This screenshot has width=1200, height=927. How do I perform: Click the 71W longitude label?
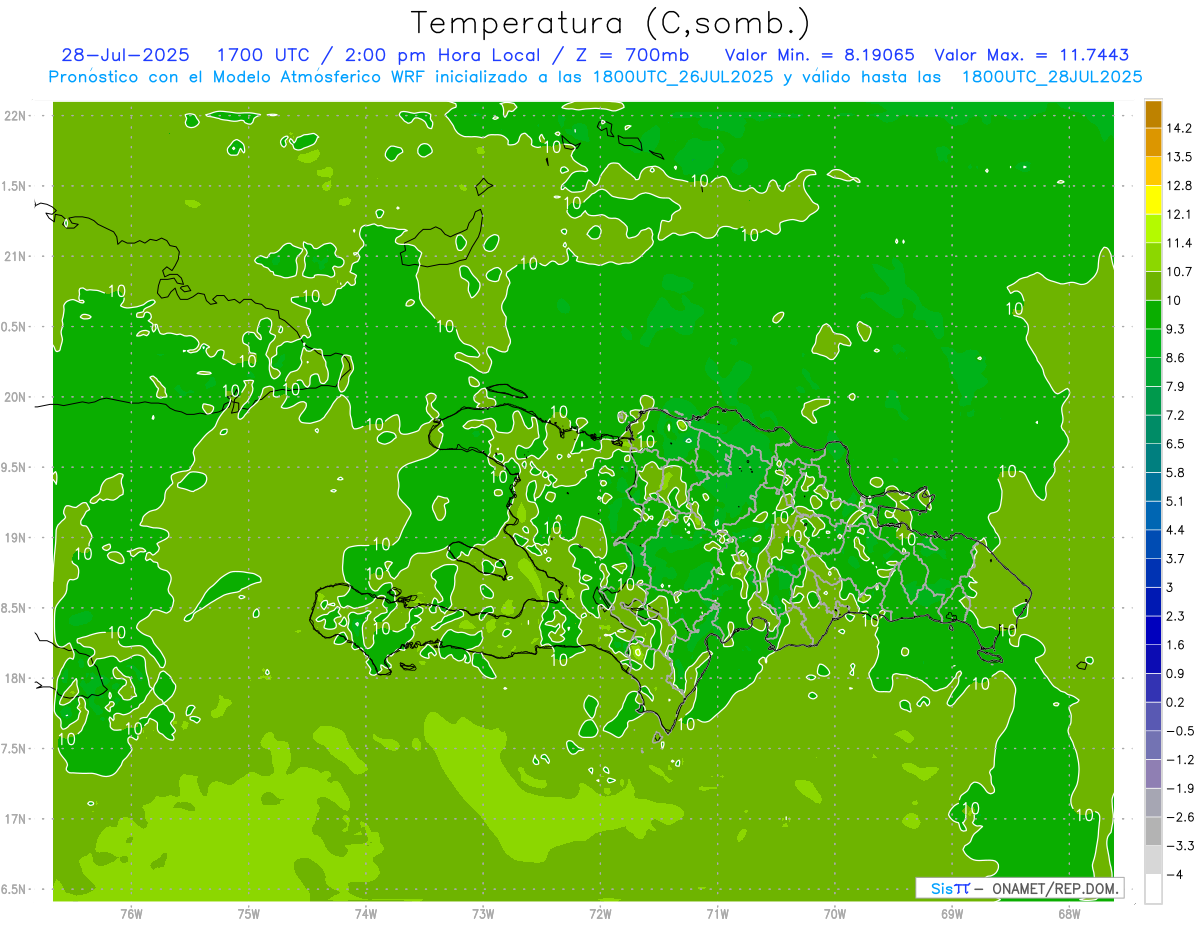[x=717, y=914]
